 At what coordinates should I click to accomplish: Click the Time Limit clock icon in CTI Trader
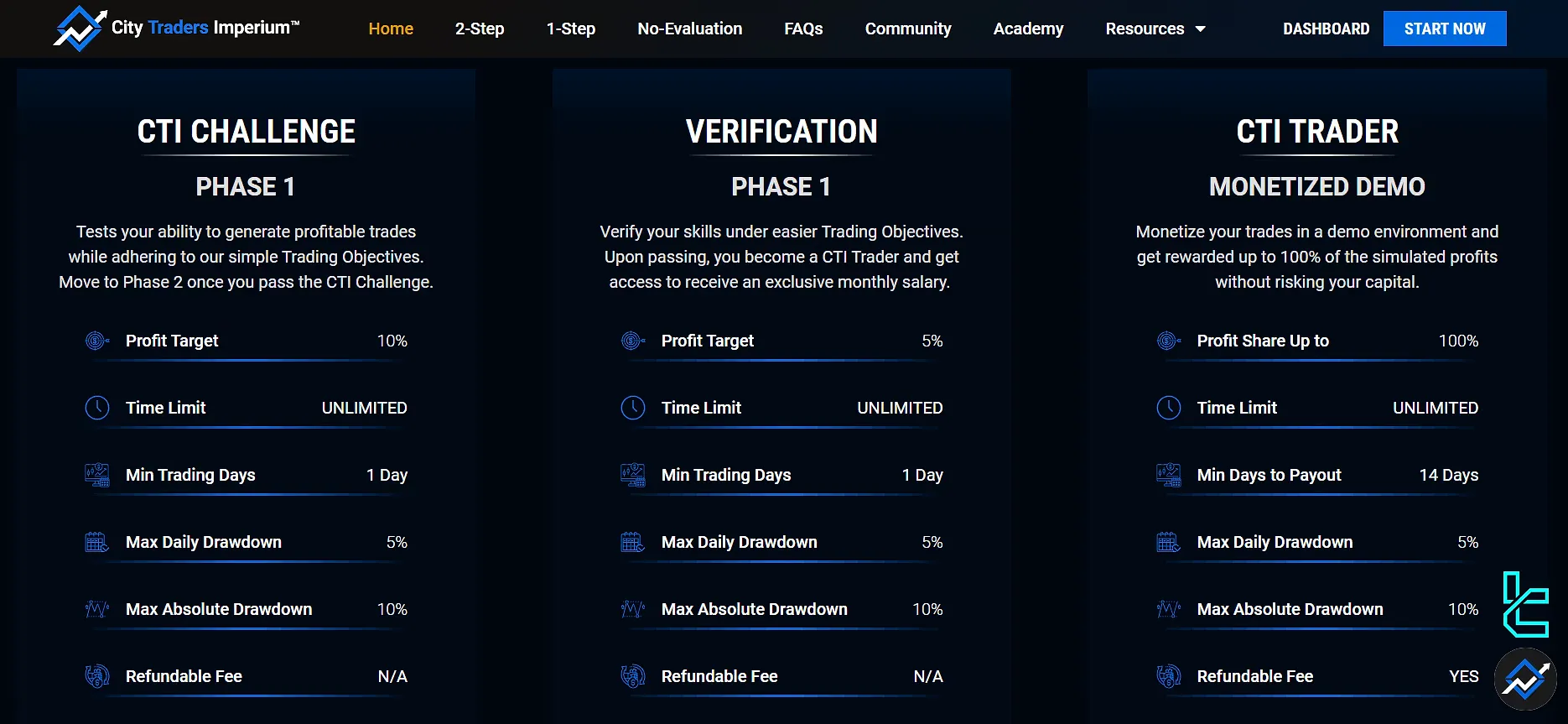(x=1169, y=408)
